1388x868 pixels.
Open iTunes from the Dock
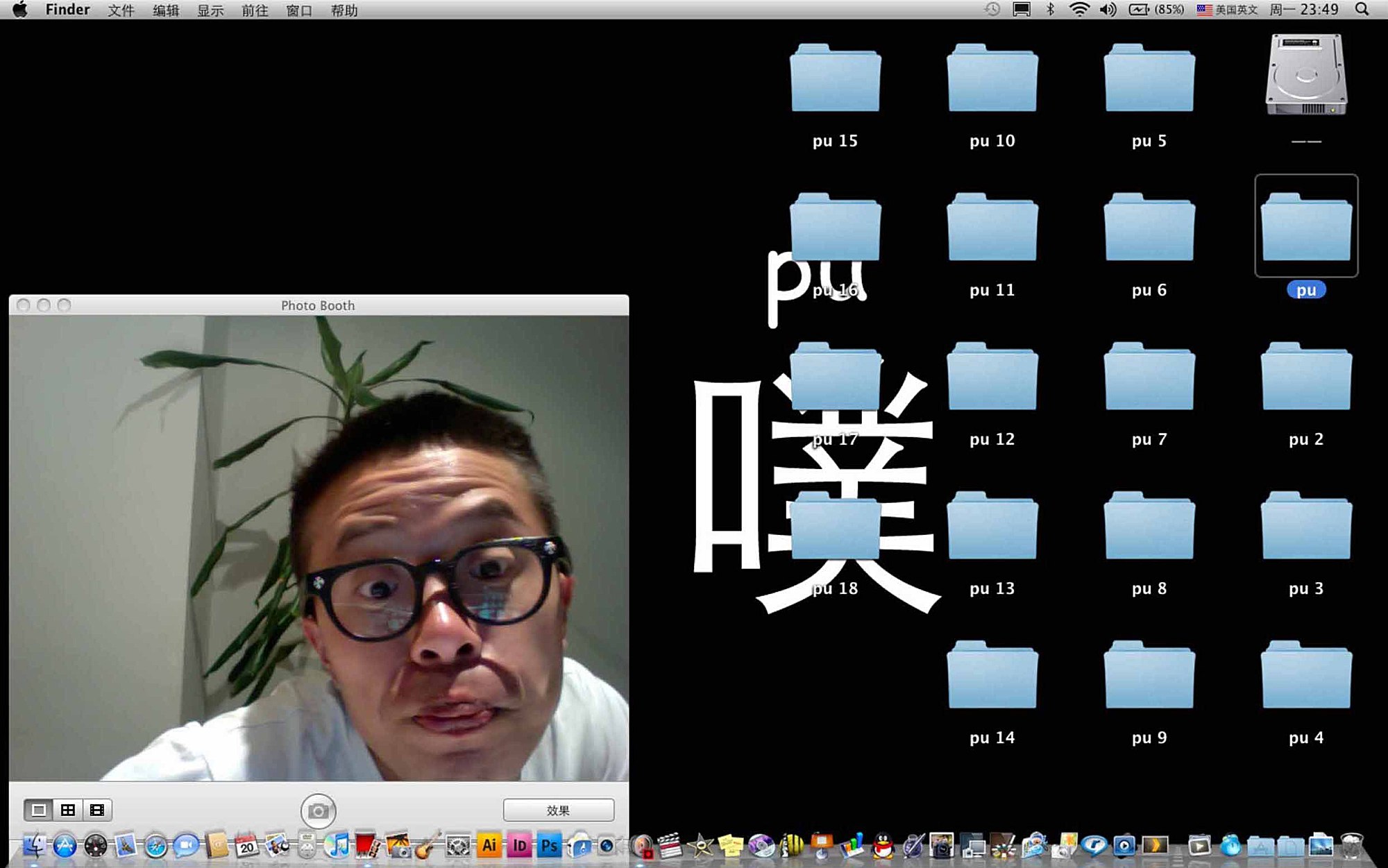[x=338, y=846]
